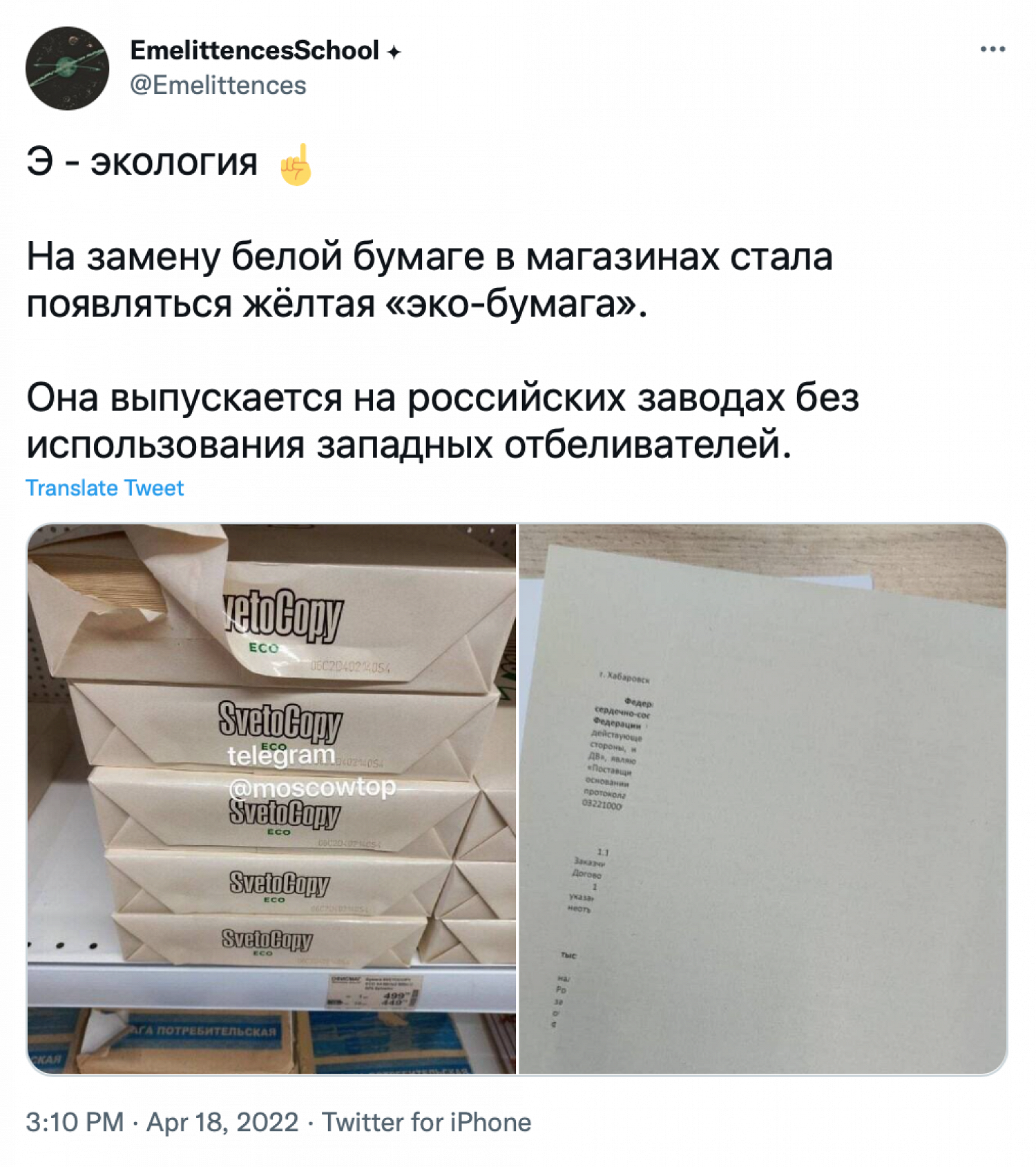This screenshot has width=1036, height=1167.
Task: Open the SvetoCopy paper stack photo
Action: click(271, 799)
